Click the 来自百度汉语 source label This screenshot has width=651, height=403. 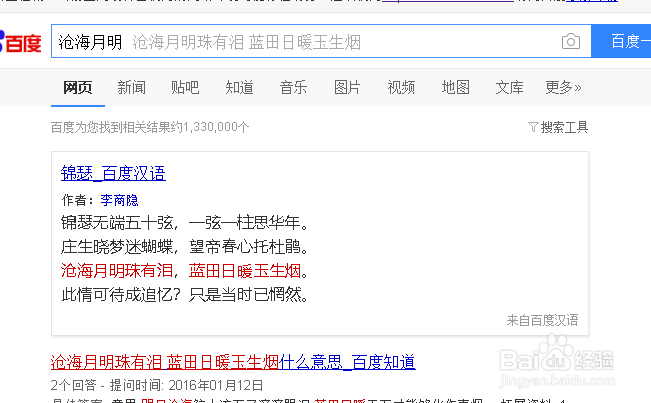[542, 320]
